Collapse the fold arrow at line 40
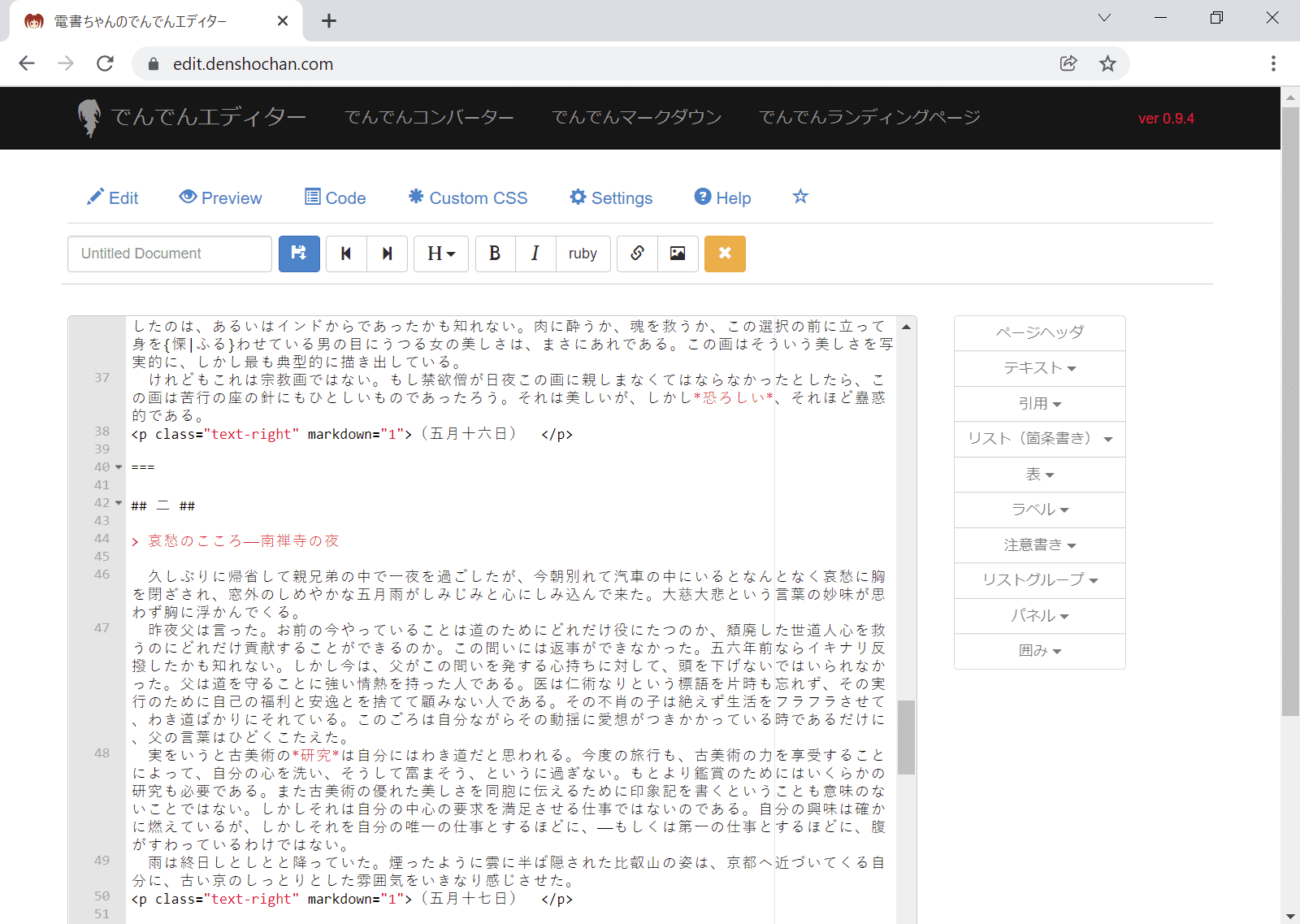Viewport: 1300px width, 924px height. click(x=119, y=467)
